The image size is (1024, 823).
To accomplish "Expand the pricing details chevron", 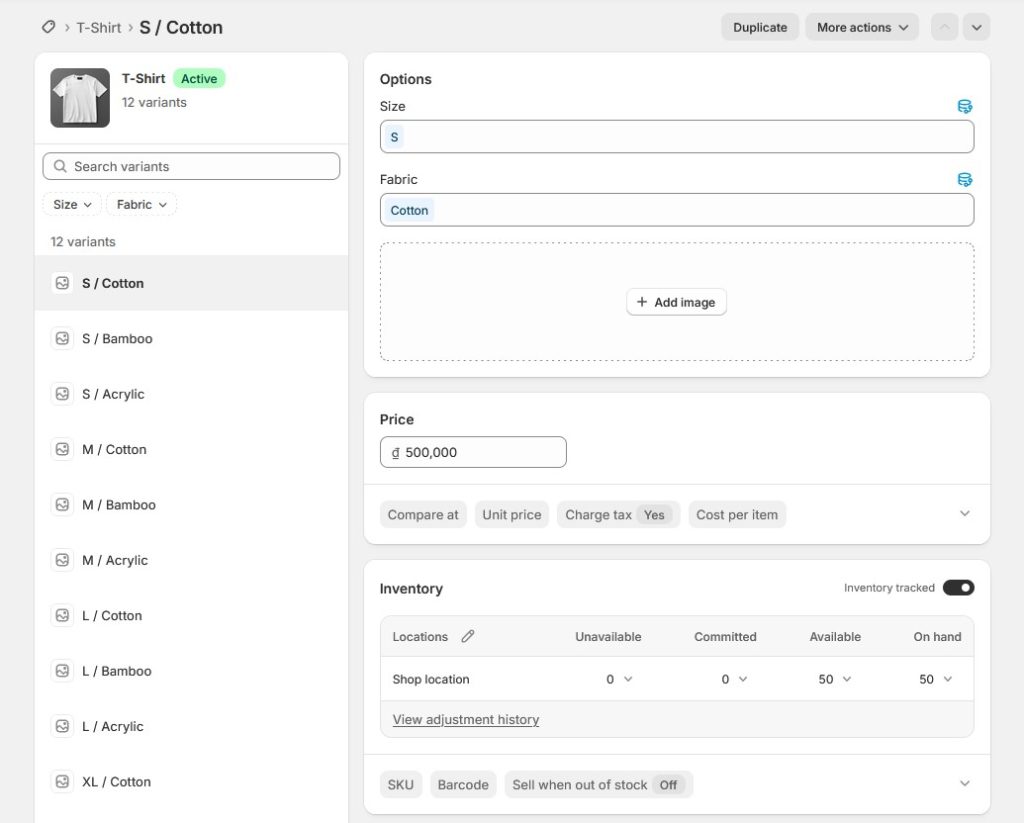I will tap(964, 514).
